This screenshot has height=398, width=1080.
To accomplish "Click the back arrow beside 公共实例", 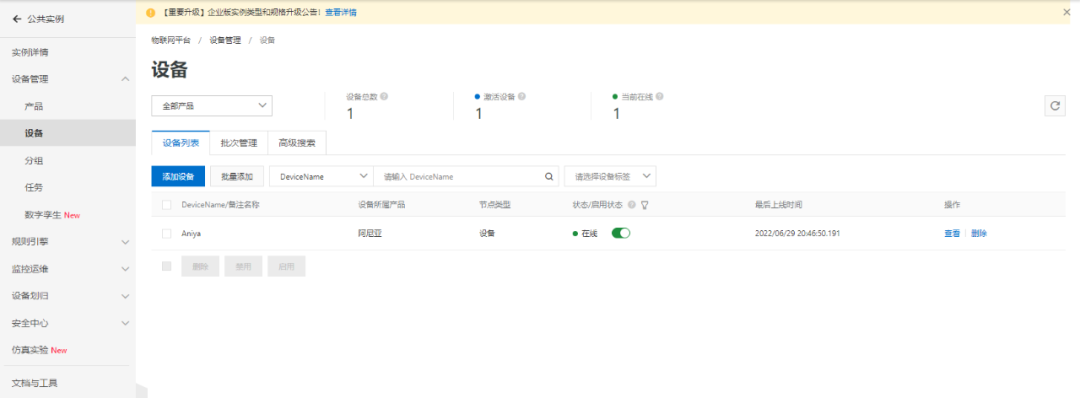I will [x=17, y=19].
